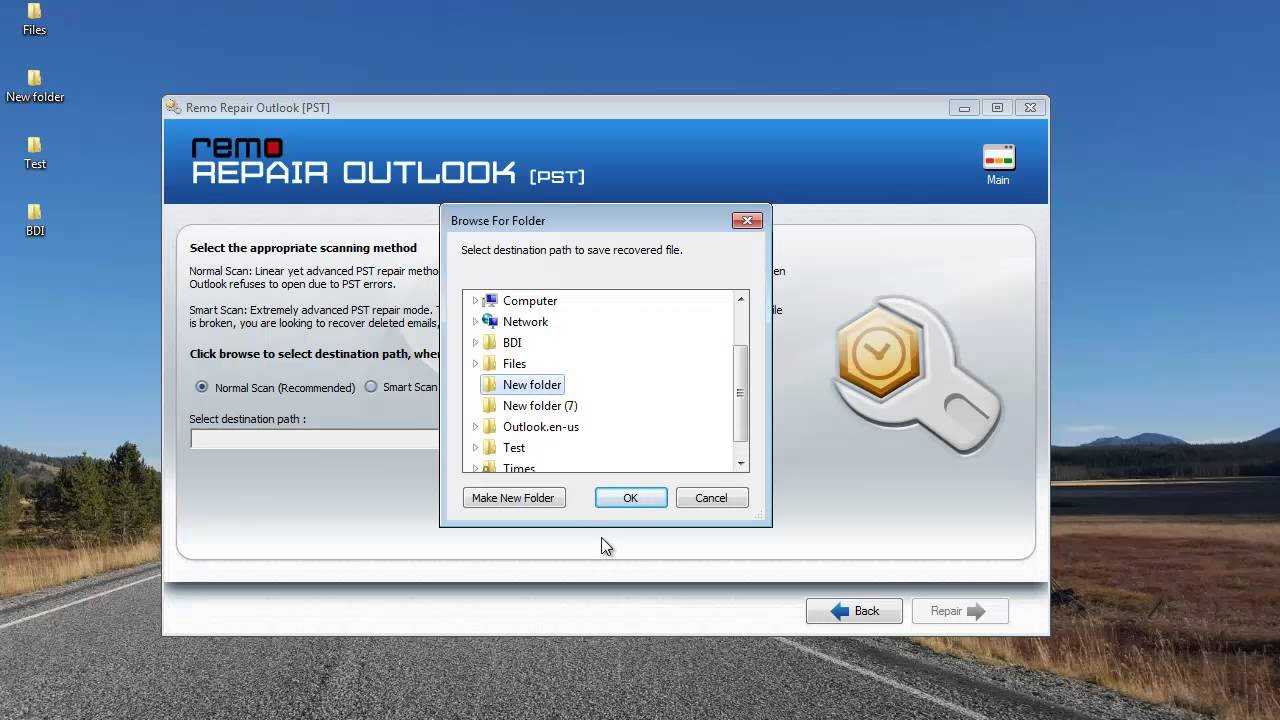Click the folder tree scrollbar thumb

click(x=741, y=392)
